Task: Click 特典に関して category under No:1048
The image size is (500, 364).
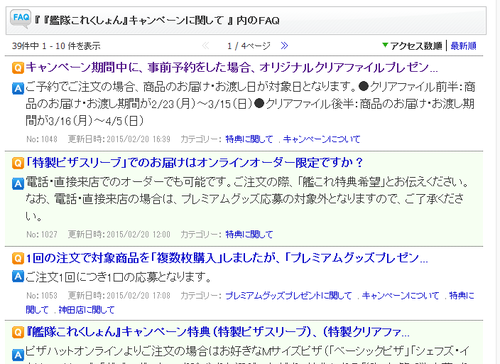Action: [249, 139]
